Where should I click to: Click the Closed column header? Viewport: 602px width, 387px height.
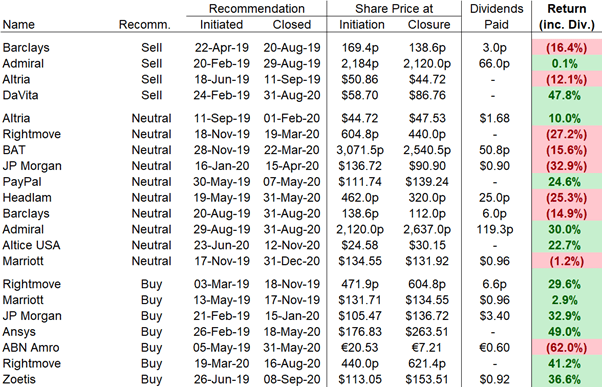(x=291, y=25)
